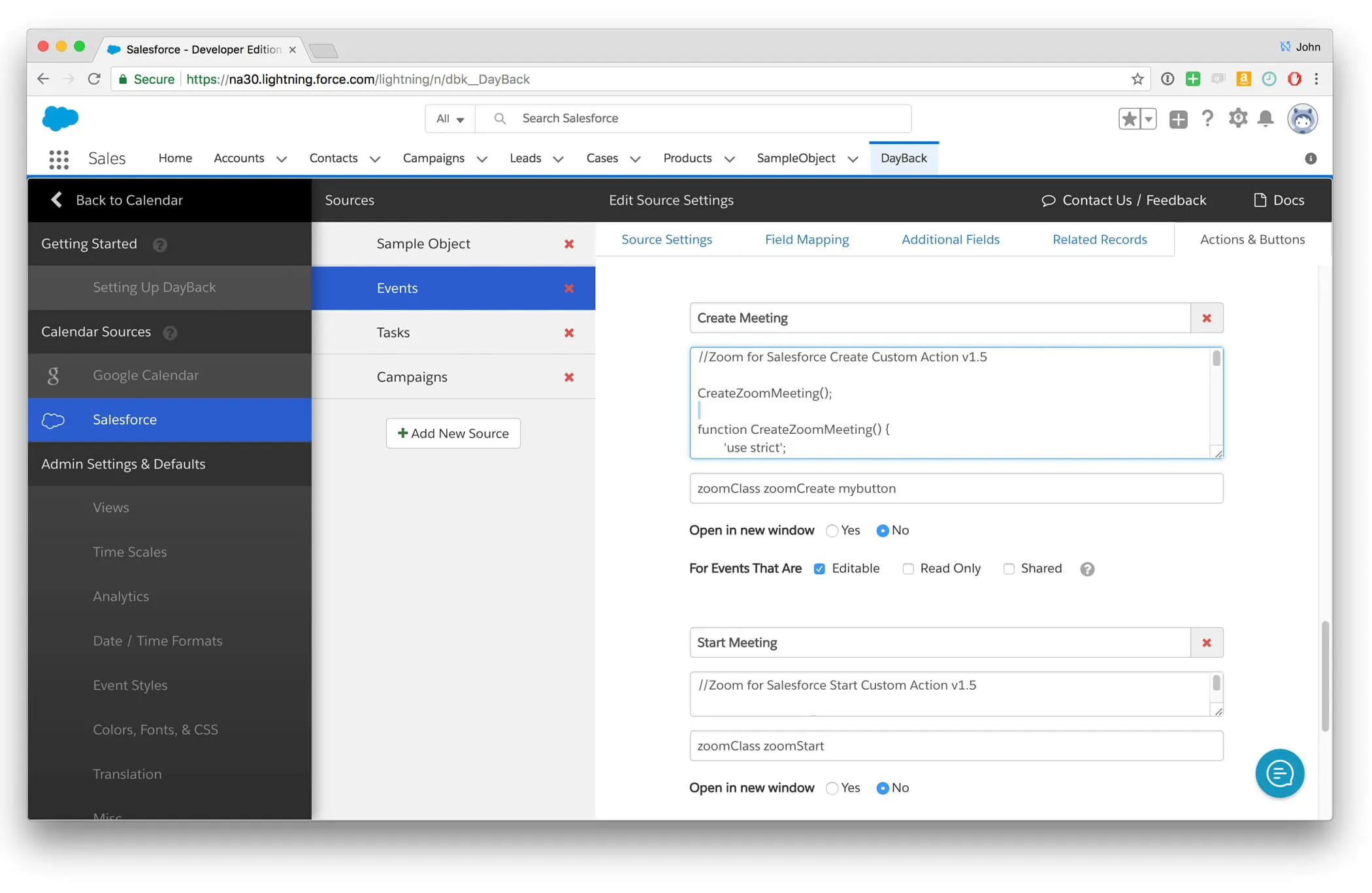Screen dimensions: 1372x893
Task: Delete the Tasks source
Action: [x=569, y=333]
